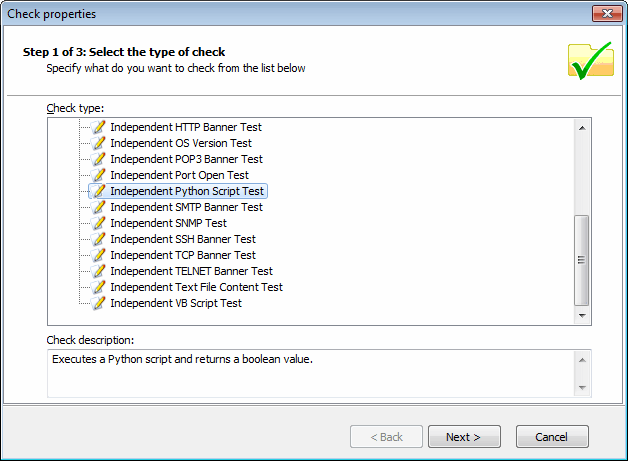Click pencil icon beside Independent HTTP Banner Test
Screen dimensions: 628x461
[x=99, y=127]
